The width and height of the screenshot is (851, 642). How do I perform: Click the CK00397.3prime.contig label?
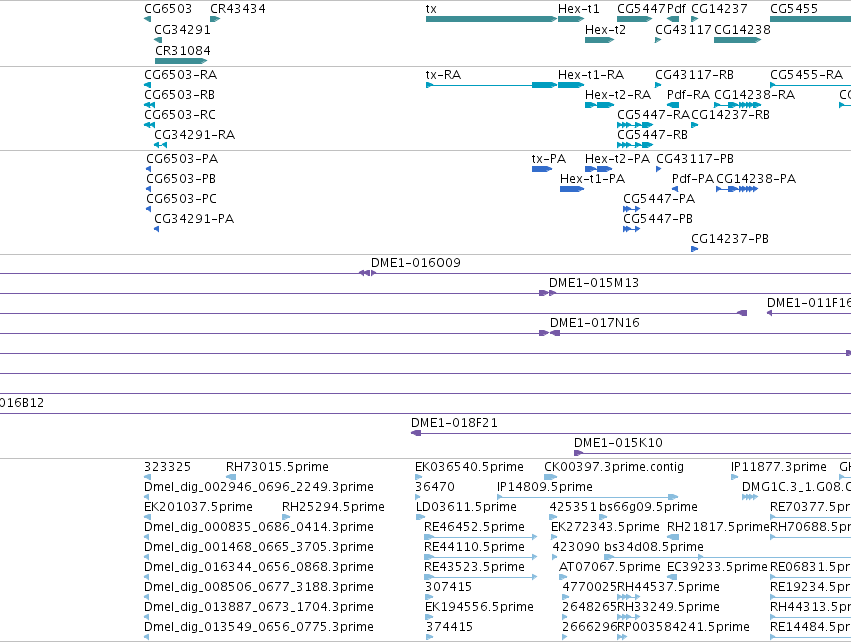(614, 467)
